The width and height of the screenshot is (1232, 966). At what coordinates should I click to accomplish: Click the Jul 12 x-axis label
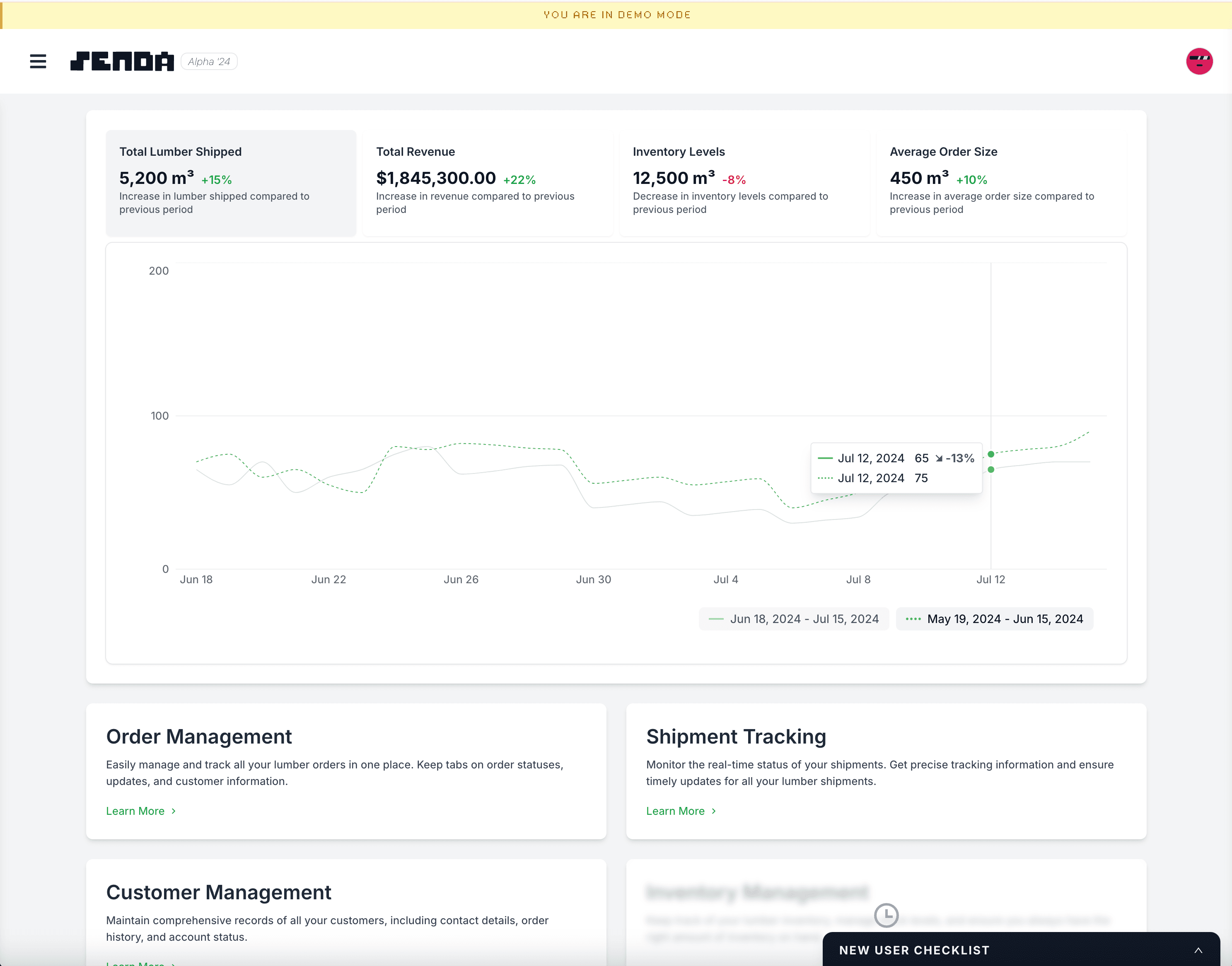[x=991, y=579]
